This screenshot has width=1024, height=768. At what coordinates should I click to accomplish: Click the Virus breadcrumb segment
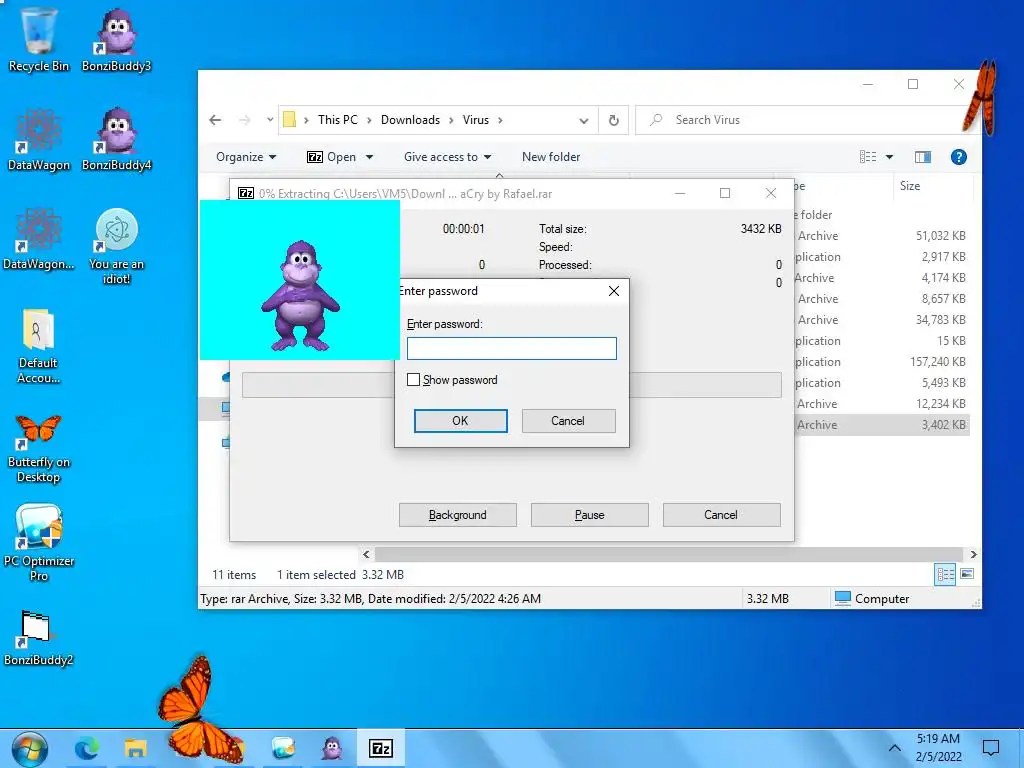pyautogui.click(x=475, y=120)
